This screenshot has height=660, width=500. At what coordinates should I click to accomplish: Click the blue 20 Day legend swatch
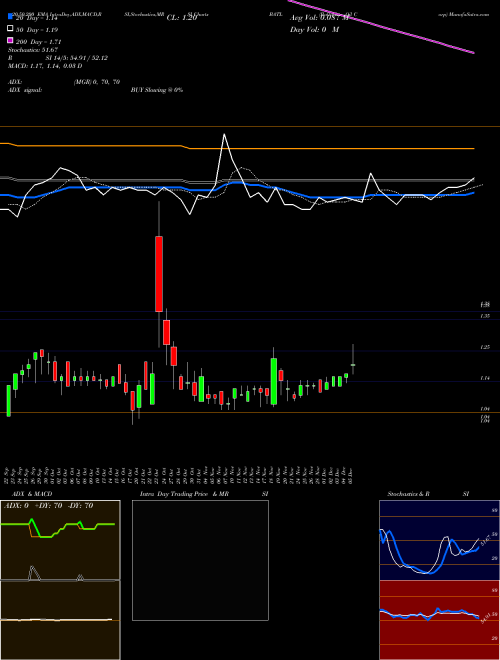pyautogui.click(x=11, y=17)
